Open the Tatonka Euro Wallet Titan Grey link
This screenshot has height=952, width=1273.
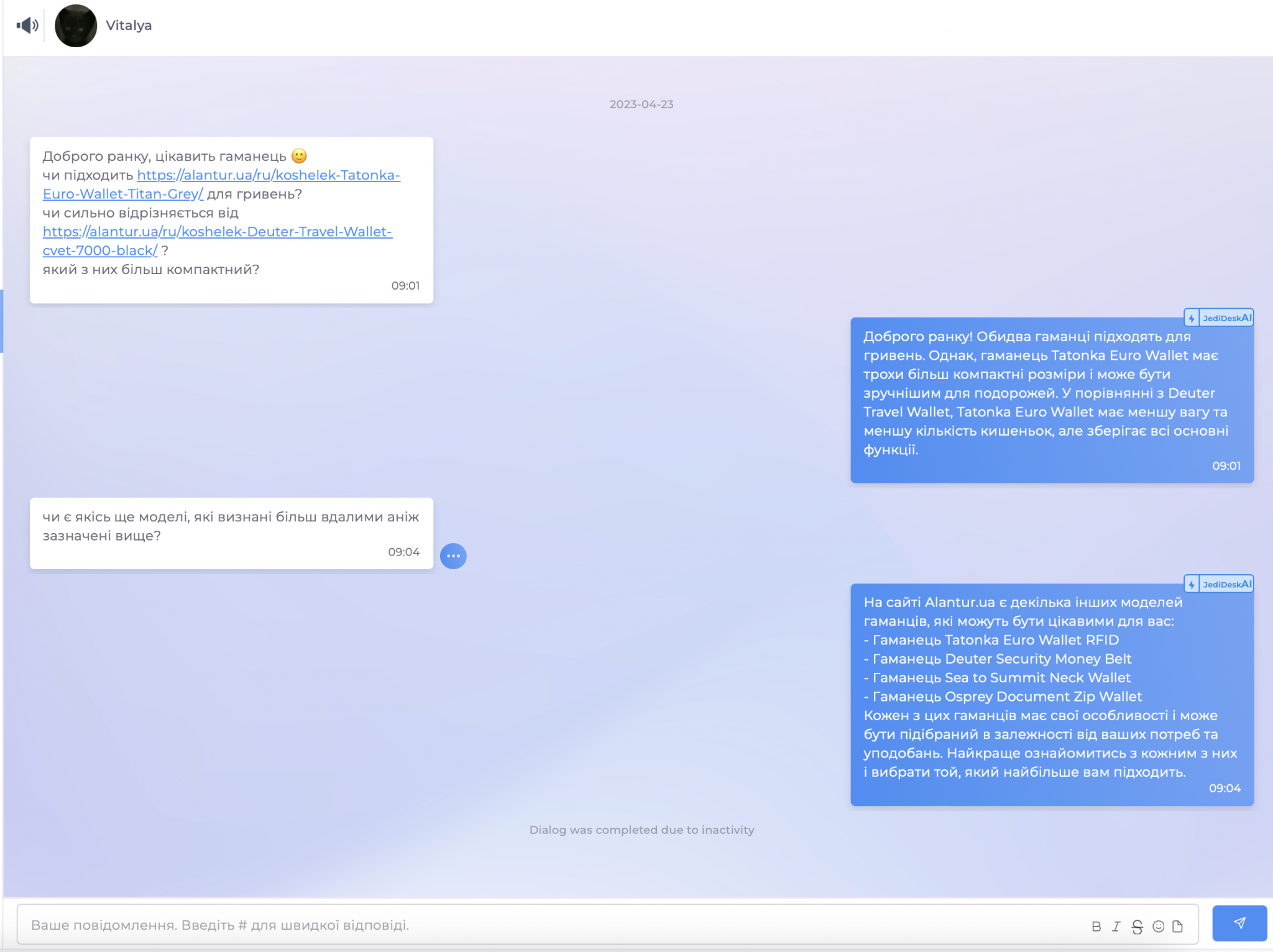221,185
